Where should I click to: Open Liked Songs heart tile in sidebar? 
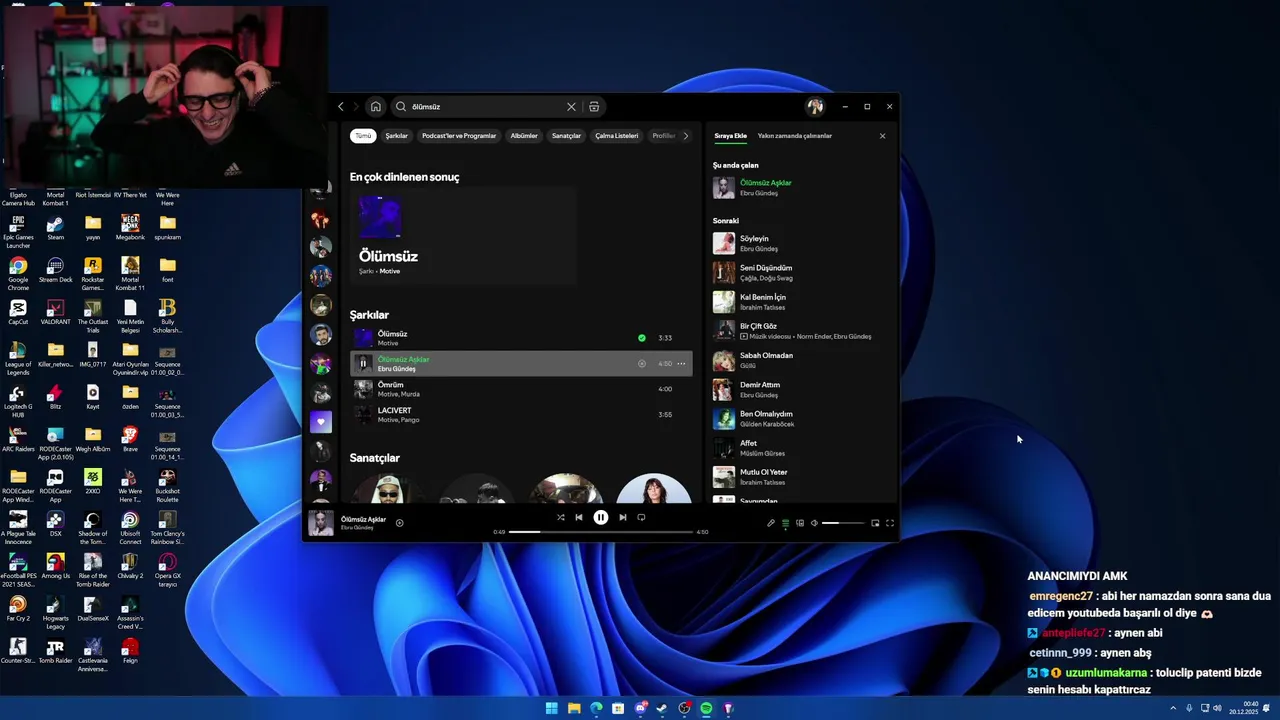click(320, 422)
